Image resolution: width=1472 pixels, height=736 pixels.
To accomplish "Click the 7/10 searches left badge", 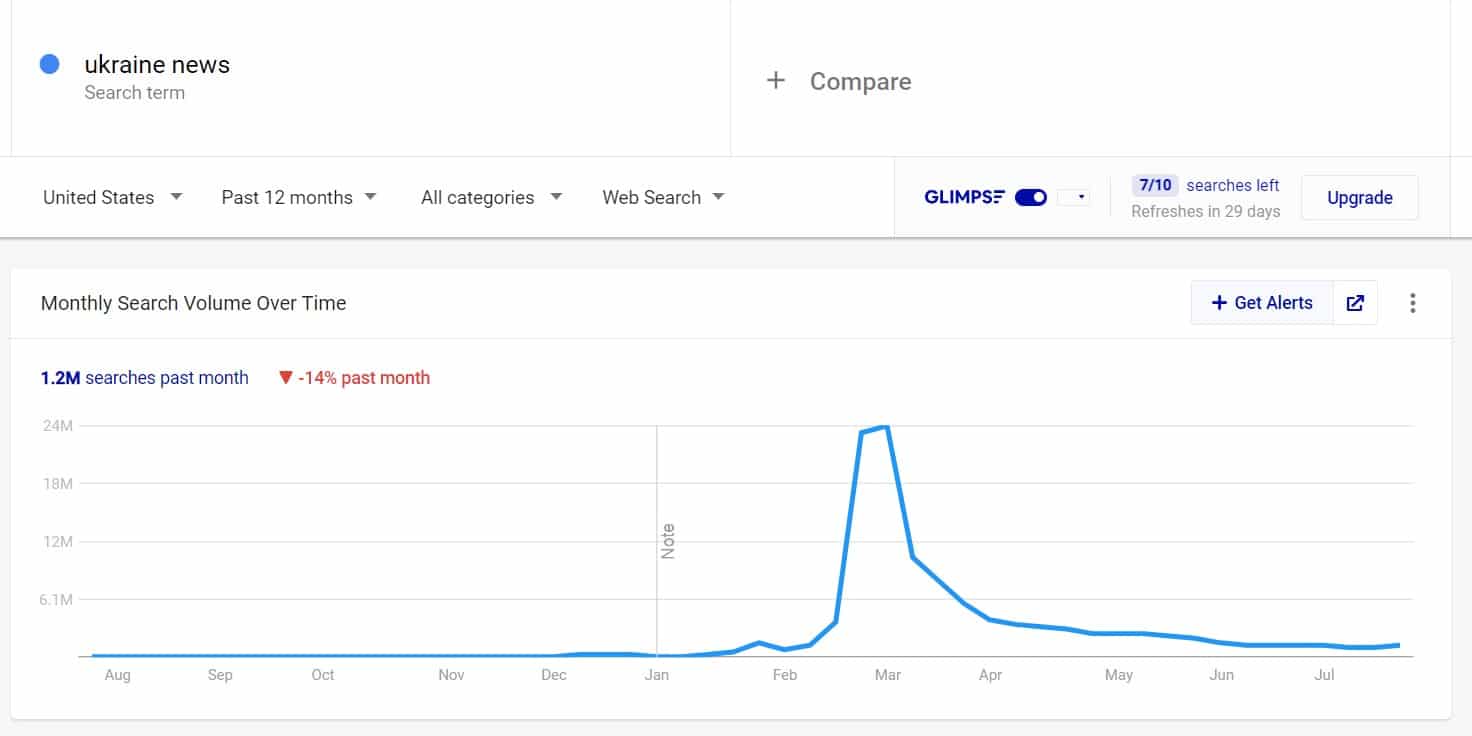I will (1155, 185).
